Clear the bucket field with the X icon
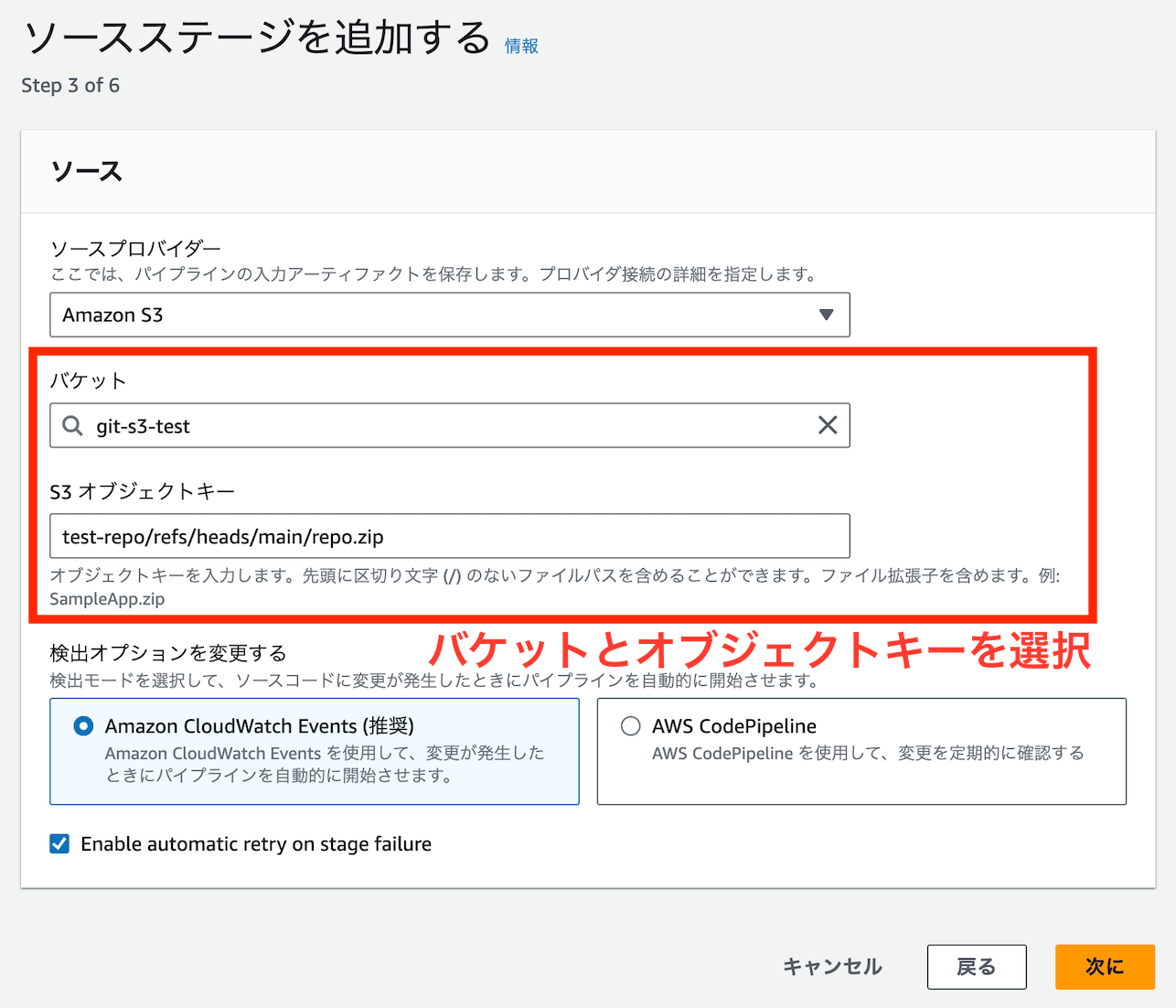The height and width of the screenshot is (1008, 1176). pyautogui.click(x=827, y=425)
